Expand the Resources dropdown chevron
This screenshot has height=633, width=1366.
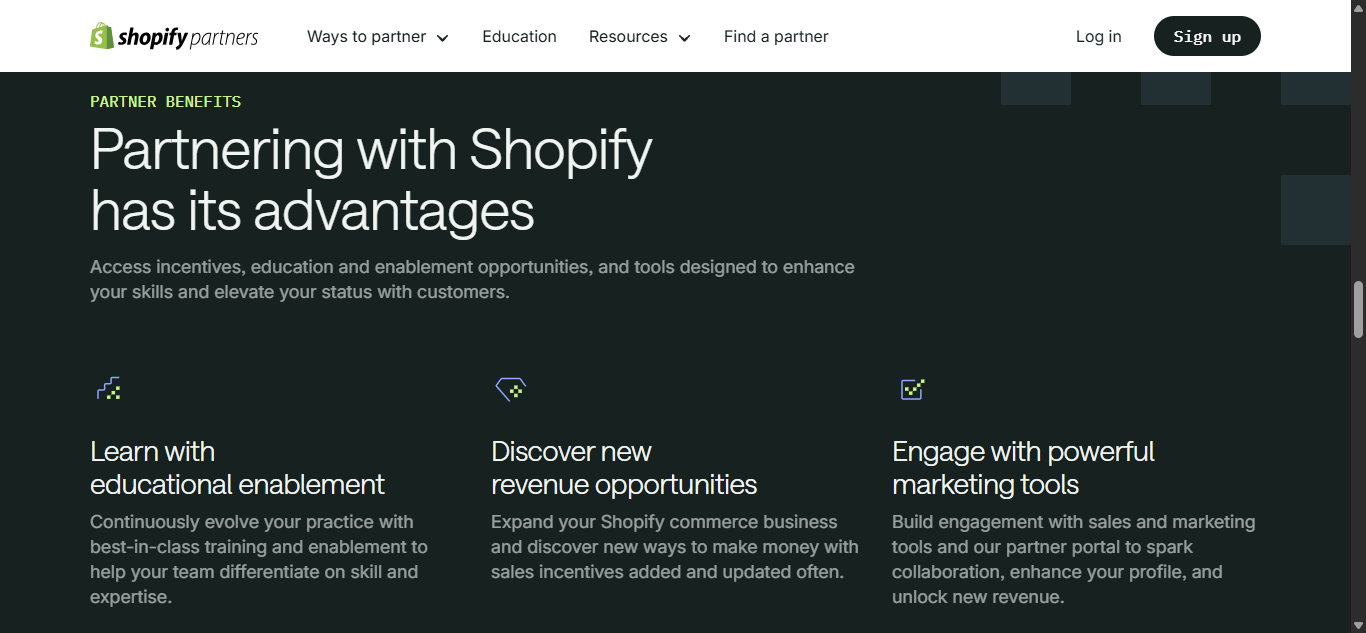[685, 38]
